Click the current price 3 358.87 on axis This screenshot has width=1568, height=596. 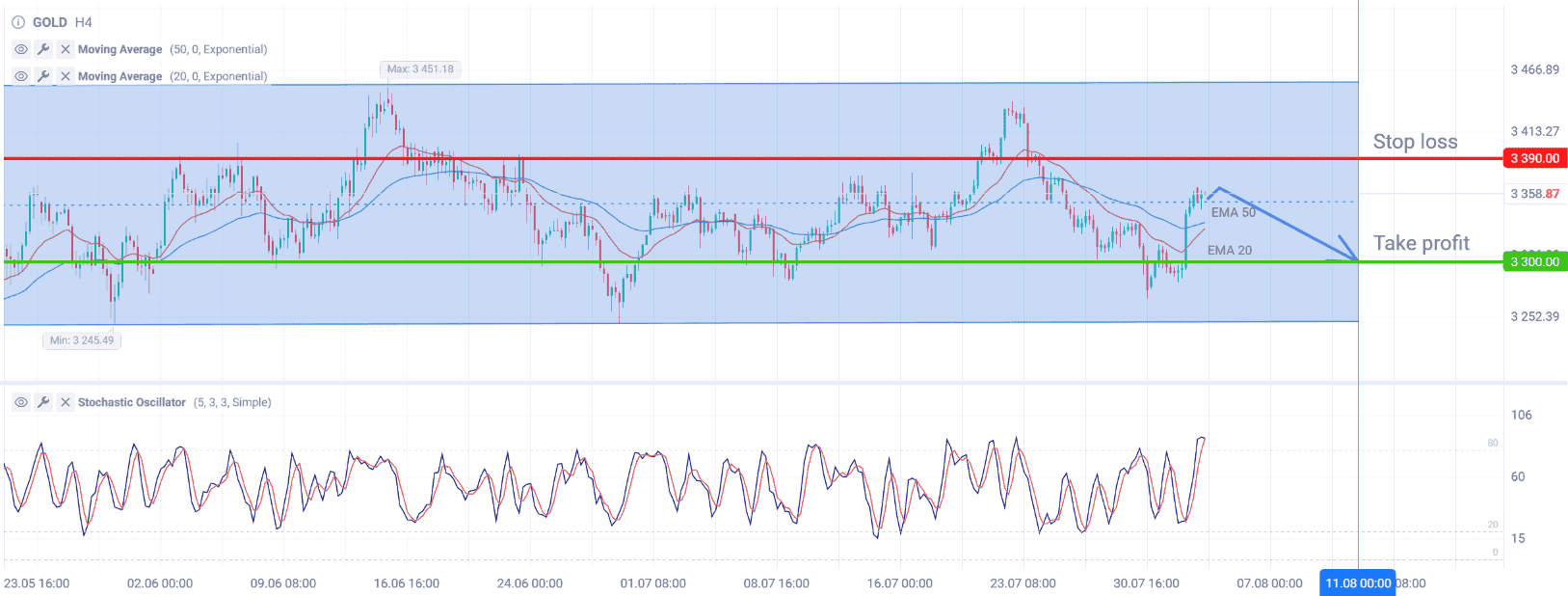click(x=1534, y=194)
